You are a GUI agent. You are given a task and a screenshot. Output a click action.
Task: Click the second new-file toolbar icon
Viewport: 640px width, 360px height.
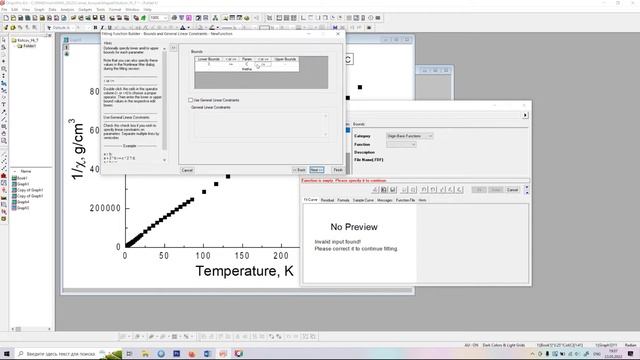coord(13,18)
